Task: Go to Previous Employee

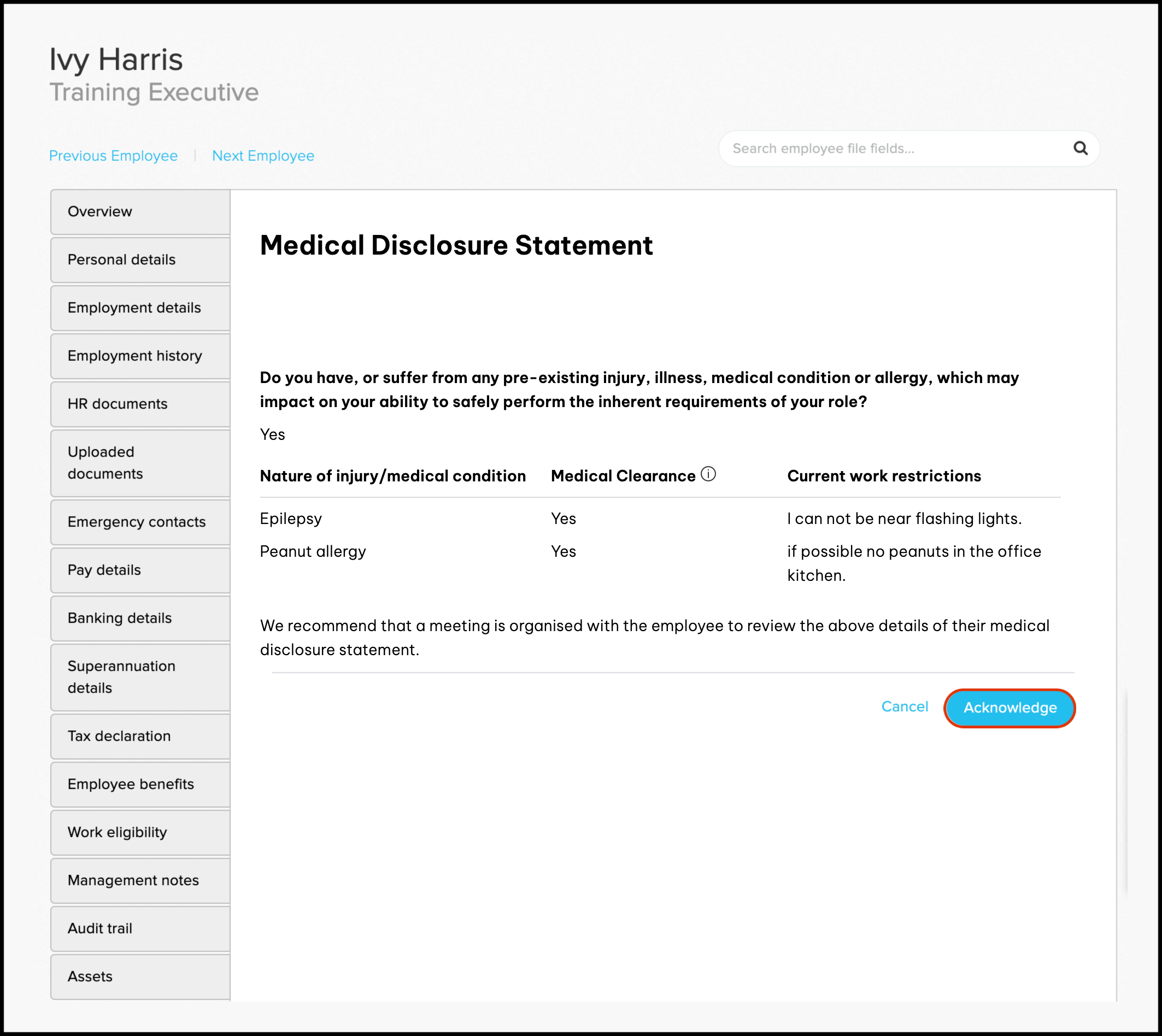Action: pos(113,156)
